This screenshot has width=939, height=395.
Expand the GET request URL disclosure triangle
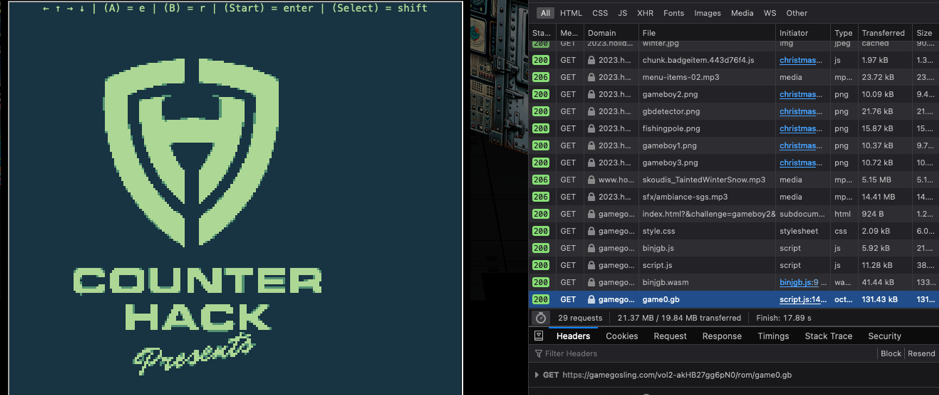tap(537, 375)
